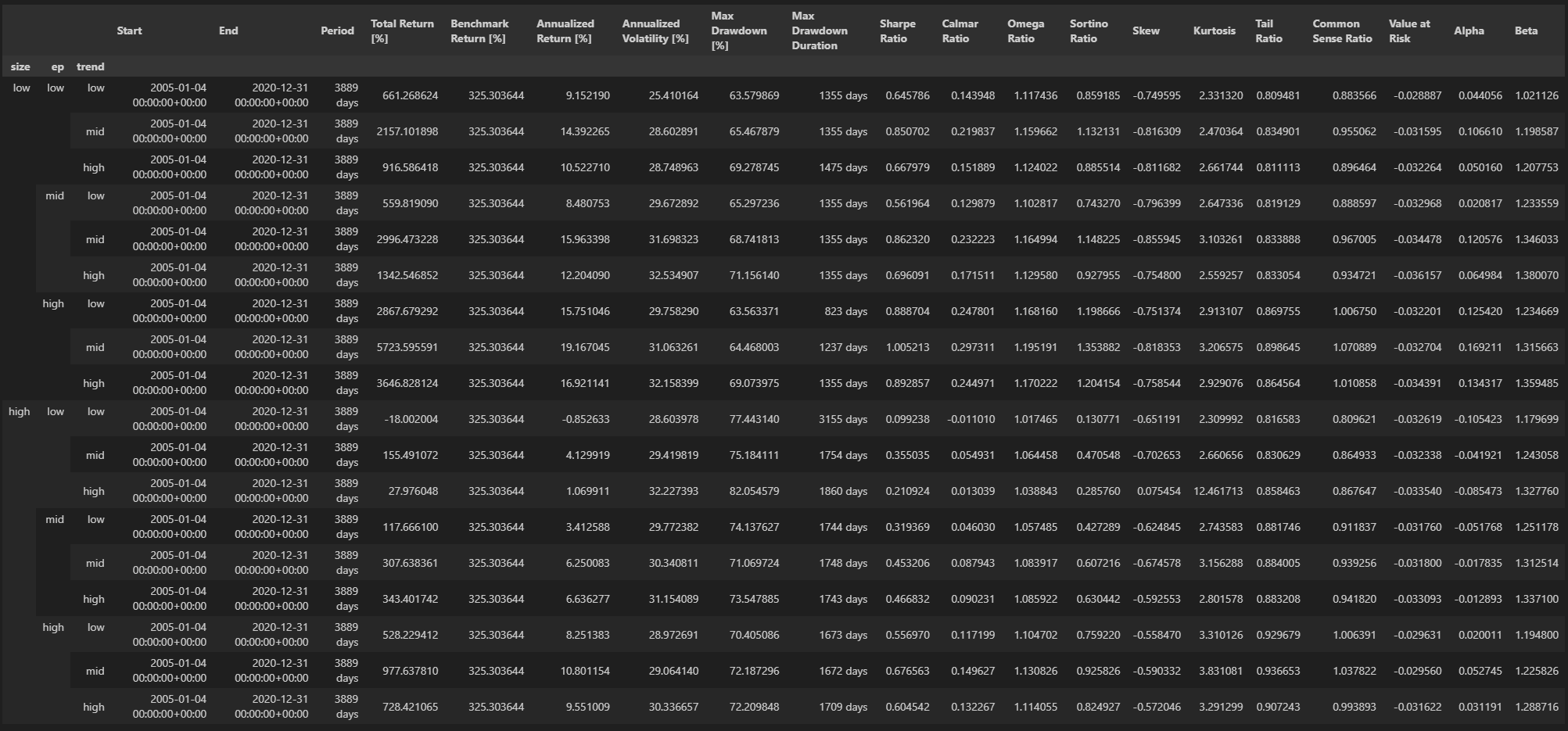This screenshot has width=1568, height=731.
Task: Select the Kurtosis column header
Action: pos(1215,30)
